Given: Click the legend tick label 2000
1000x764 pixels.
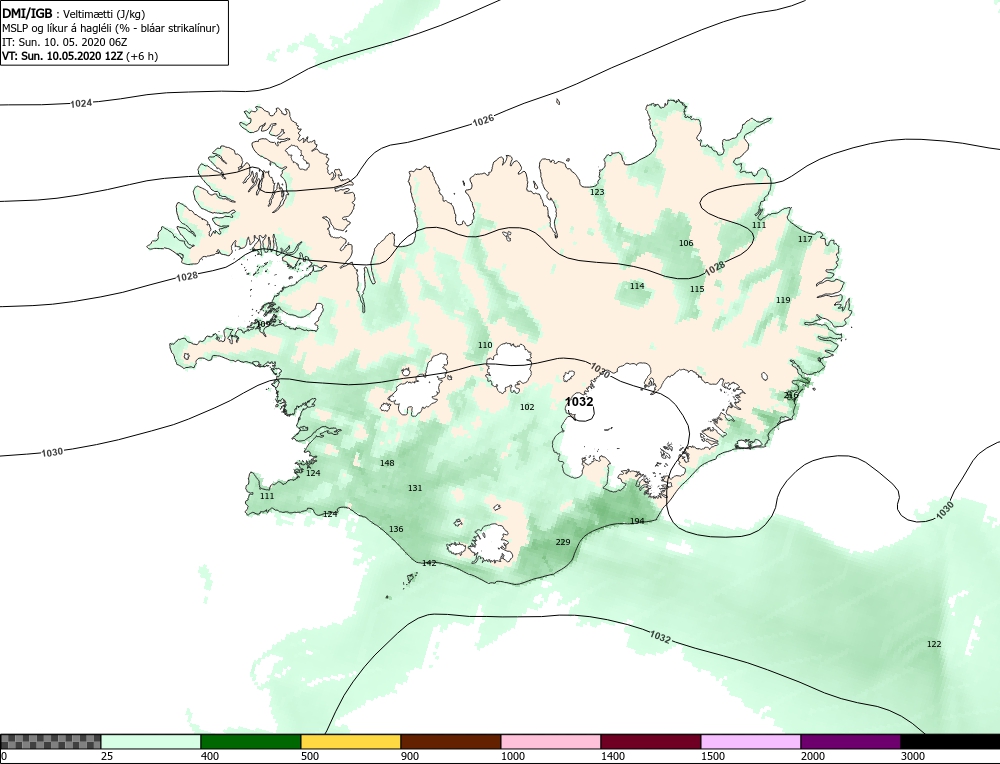Looking at the screenshot, I should tap(813, 756).
